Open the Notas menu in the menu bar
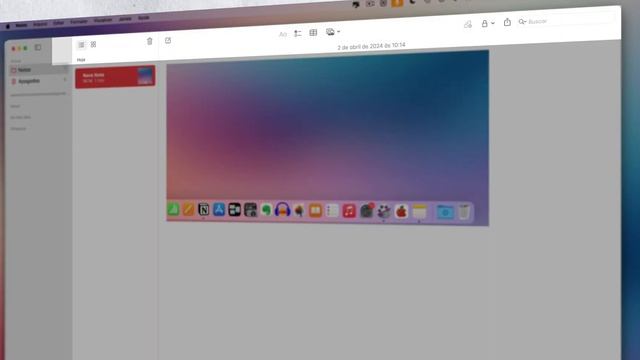This screenshot has height=360, width=640. [21, 25]
